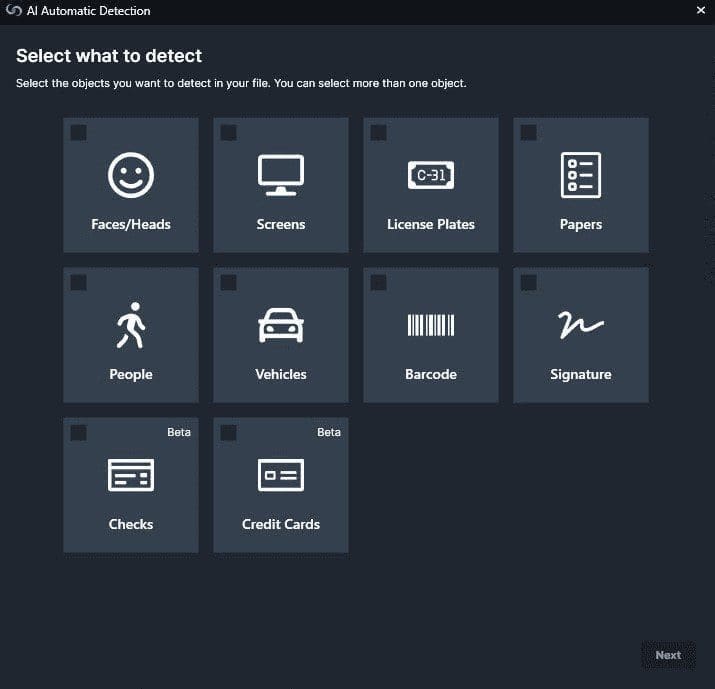Click the Screens label text

click(x=281, y=224)
